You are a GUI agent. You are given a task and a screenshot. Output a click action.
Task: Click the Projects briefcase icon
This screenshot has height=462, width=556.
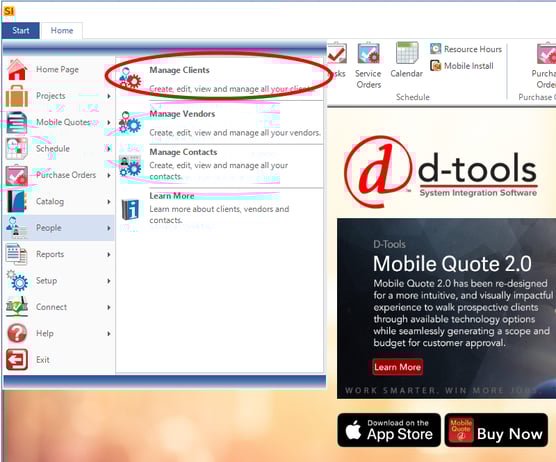(17, 96)
